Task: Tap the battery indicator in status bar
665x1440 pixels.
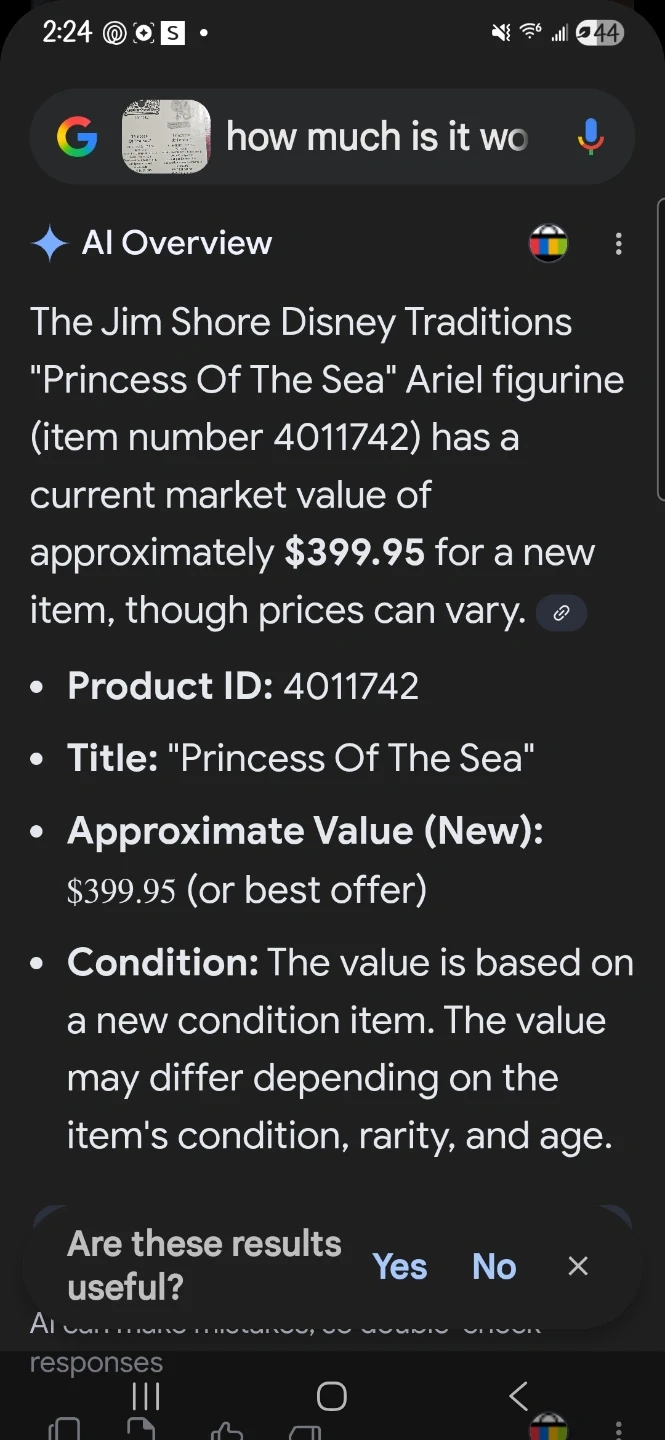Action: [x=601, y=33]
